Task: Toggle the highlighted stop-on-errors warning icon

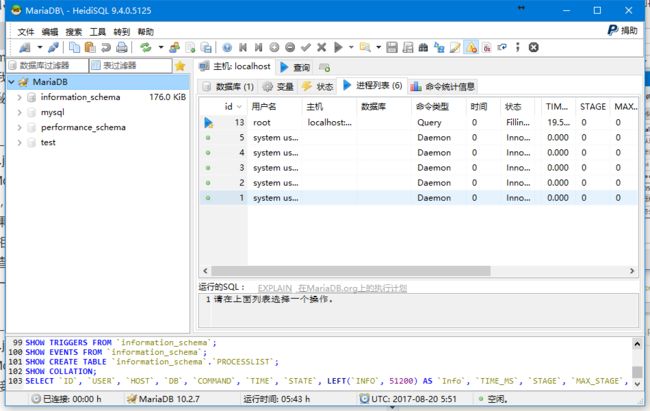Action: tap(471, 47)
